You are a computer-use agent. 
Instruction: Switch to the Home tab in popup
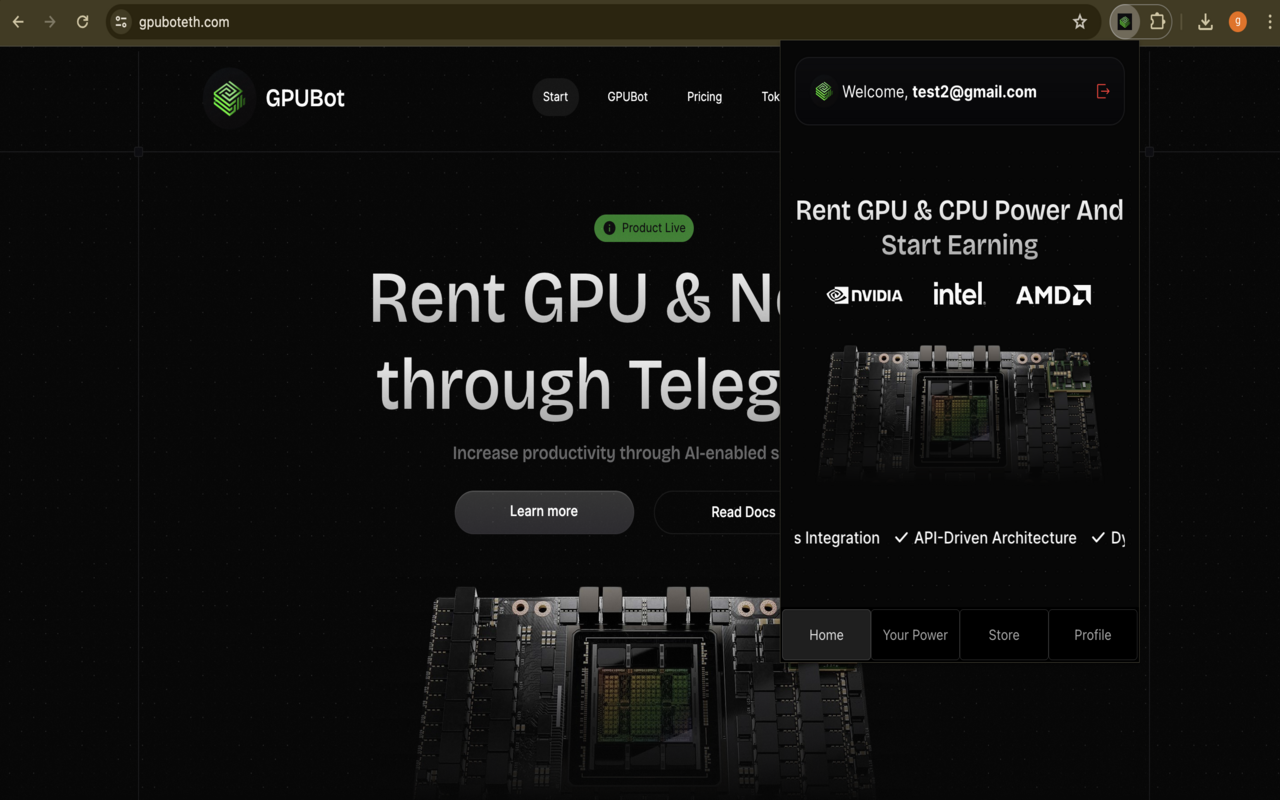(826, 635)
